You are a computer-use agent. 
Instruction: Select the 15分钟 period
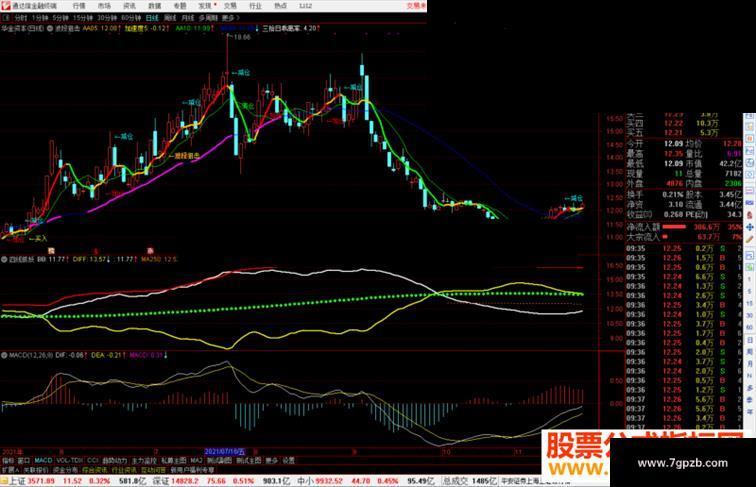click(83, 18)
